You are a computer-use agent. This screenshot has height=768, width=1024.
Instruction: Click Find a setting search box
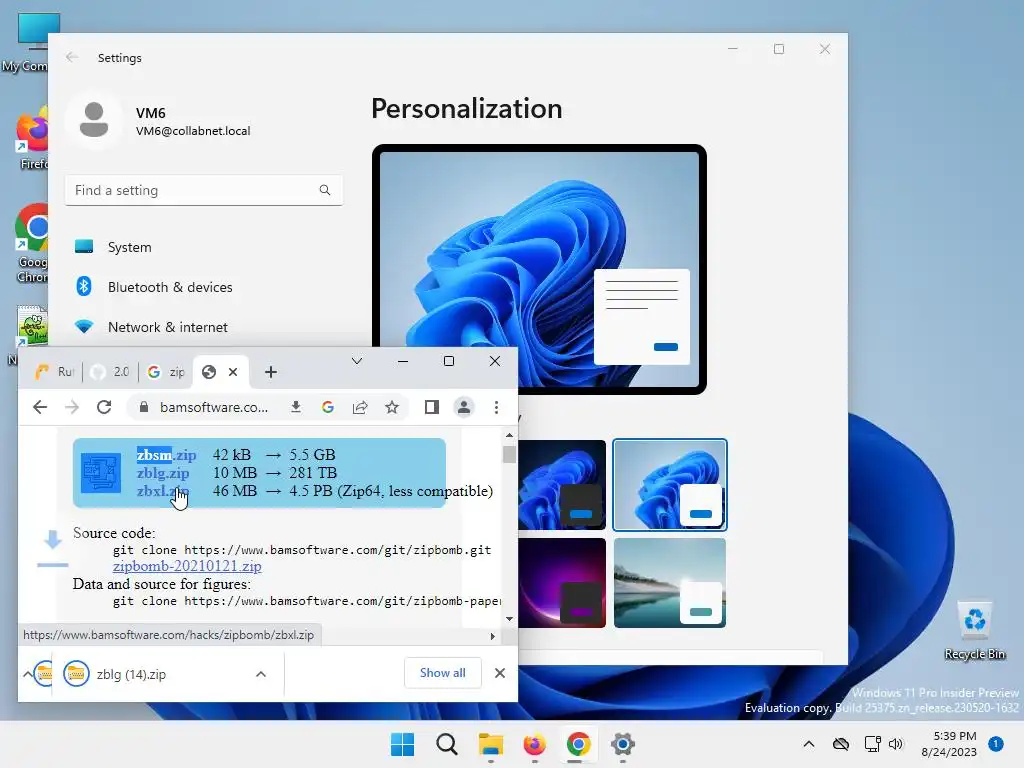(204, 190)
